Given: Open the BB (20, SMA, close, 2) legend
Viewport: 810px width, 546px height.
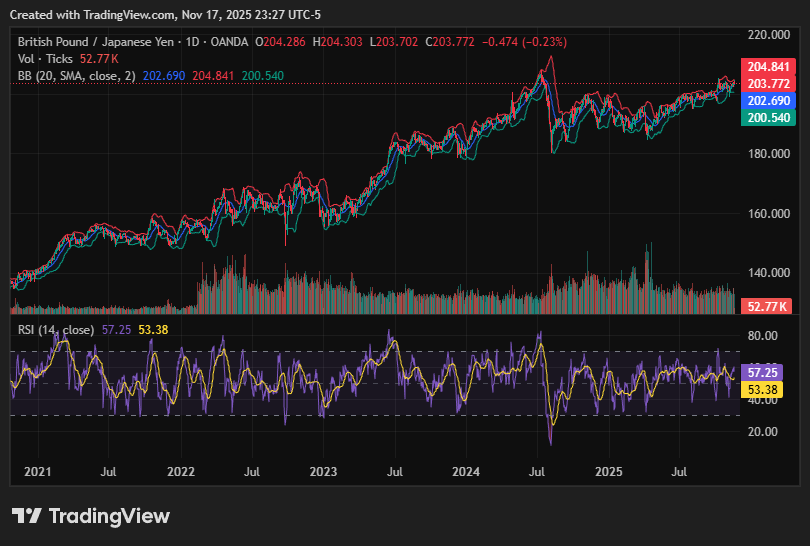Looking at the screenshot, I should point(76,76).
